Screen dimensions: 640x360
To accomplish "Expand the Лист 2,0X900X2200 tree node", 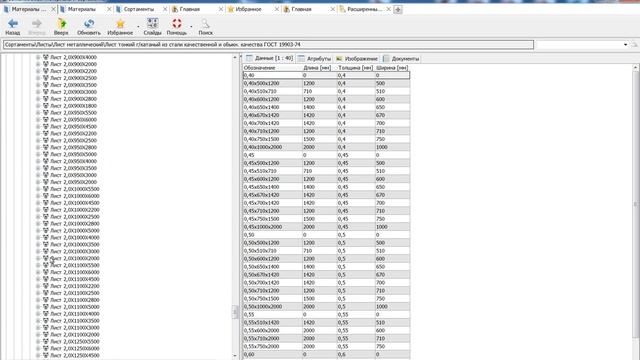I will [x=38, y=71].
